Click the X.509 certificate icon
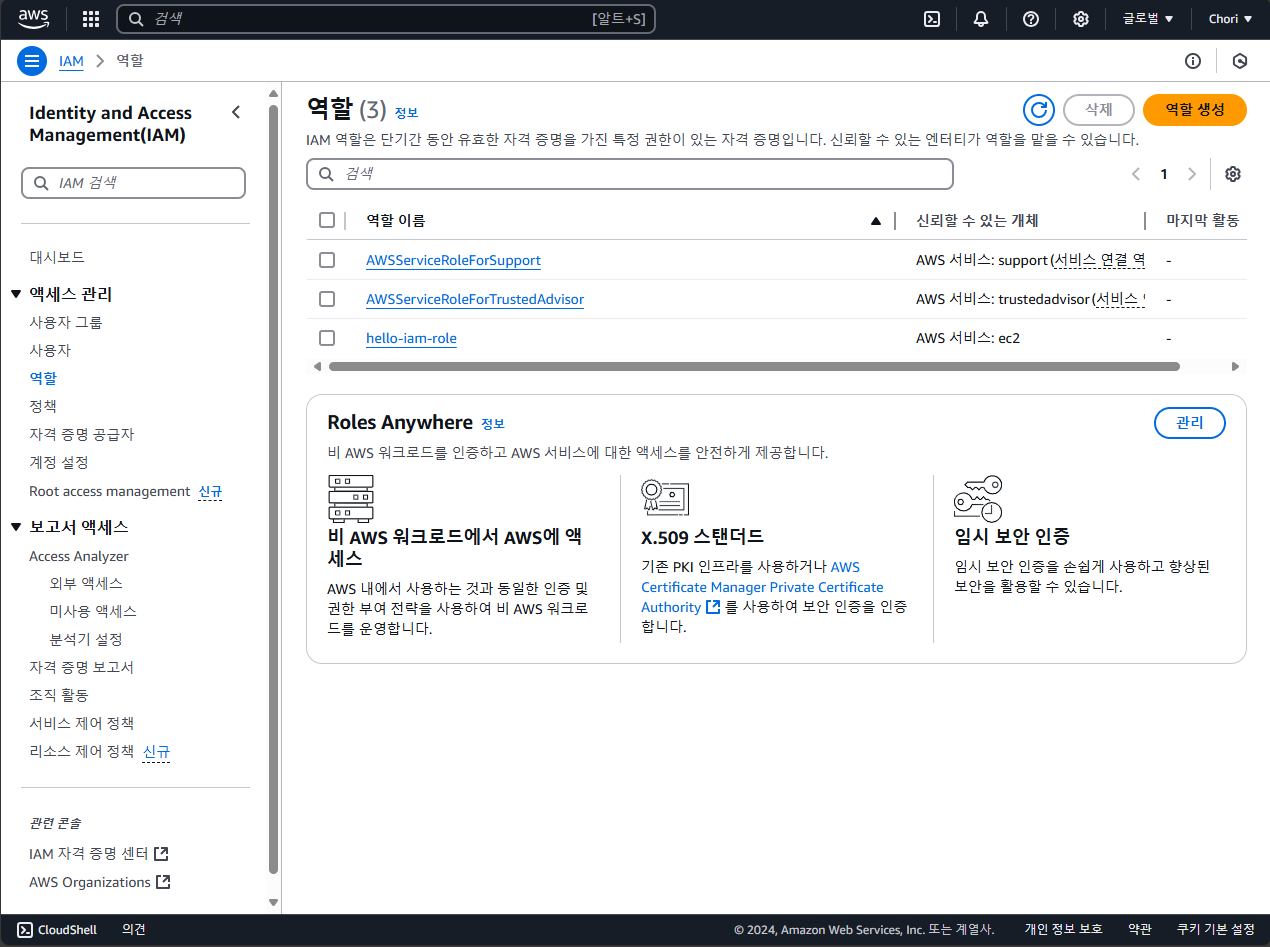 665,498
